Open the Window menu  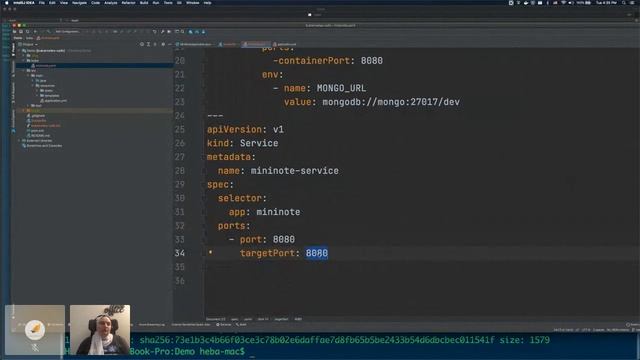[x=193, y=3]
